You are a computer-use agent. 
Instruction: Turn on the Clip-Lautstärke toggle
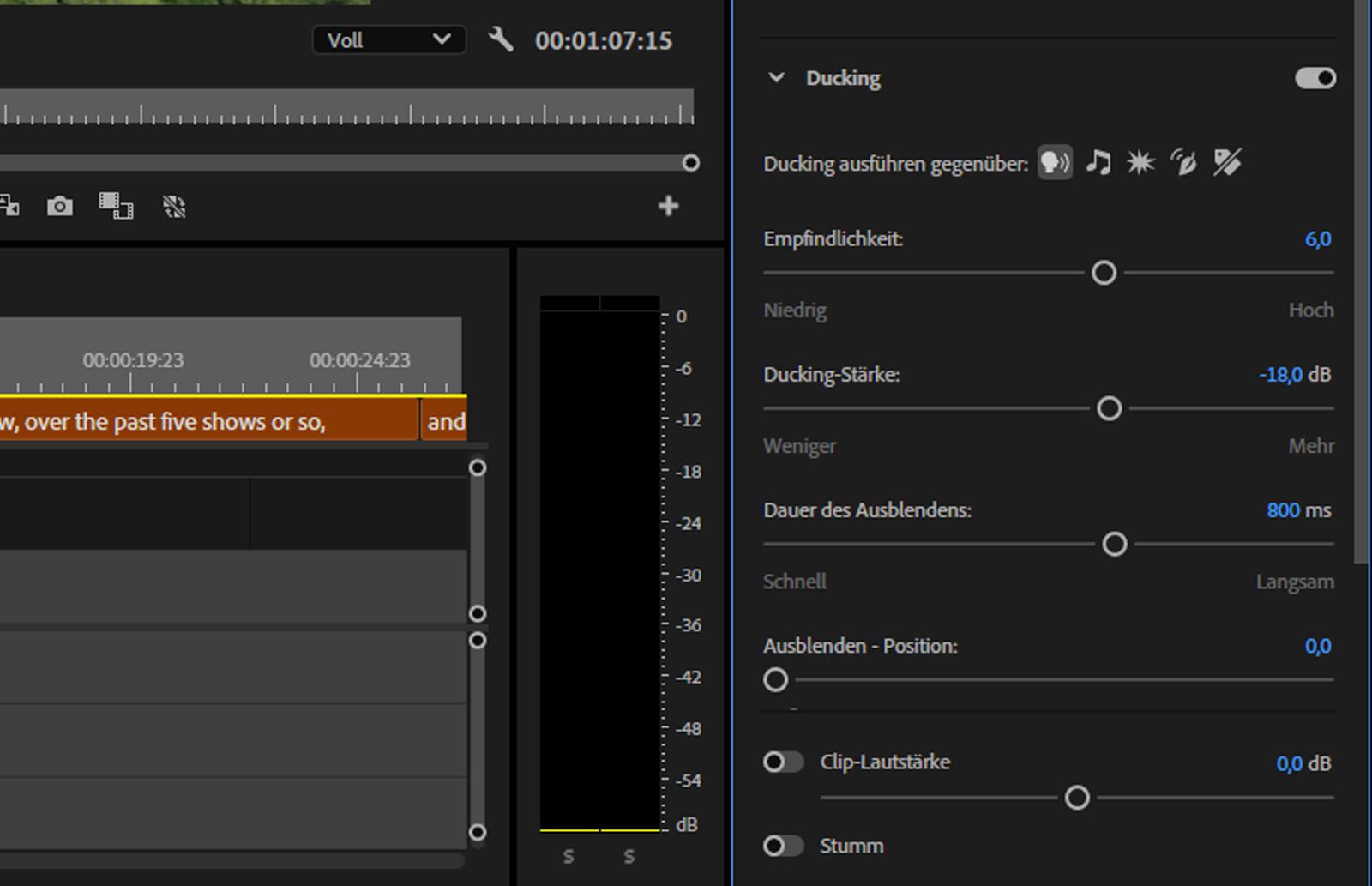pyautogui.click(x=782, y=762)
